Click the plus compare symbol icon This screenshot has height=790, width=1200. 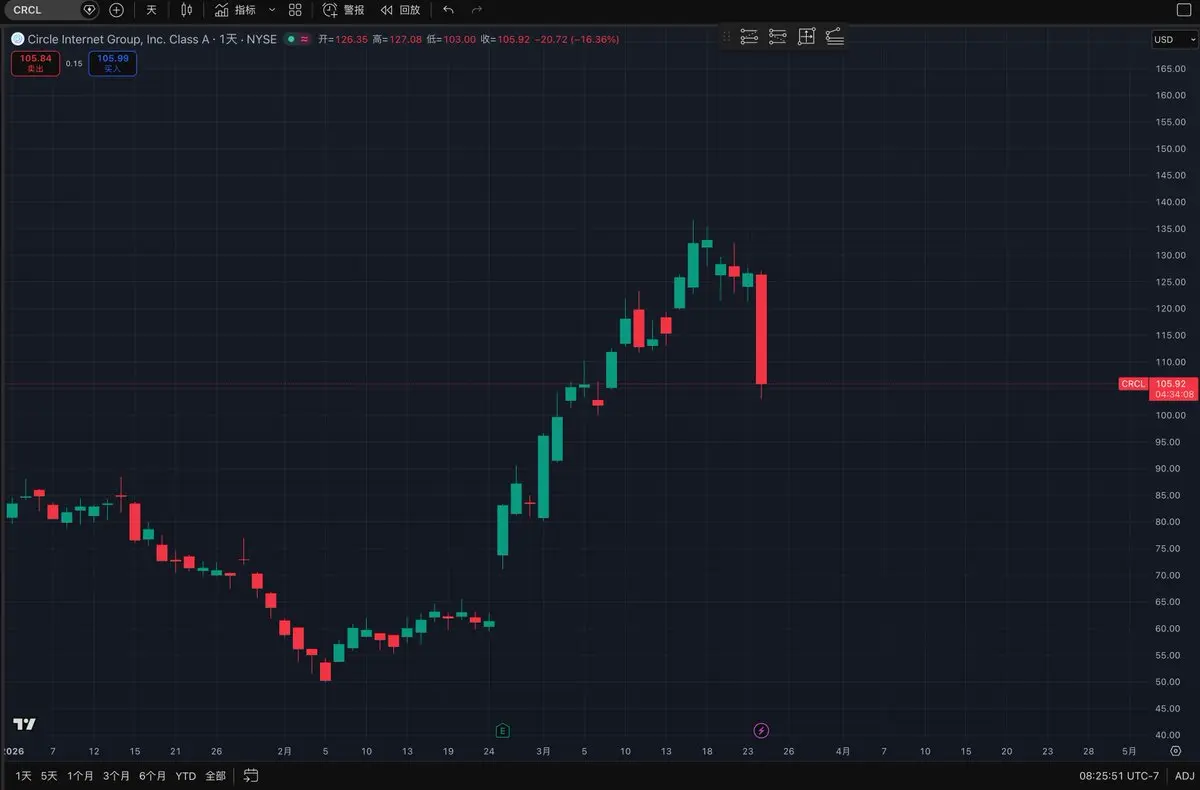[116, 10]
